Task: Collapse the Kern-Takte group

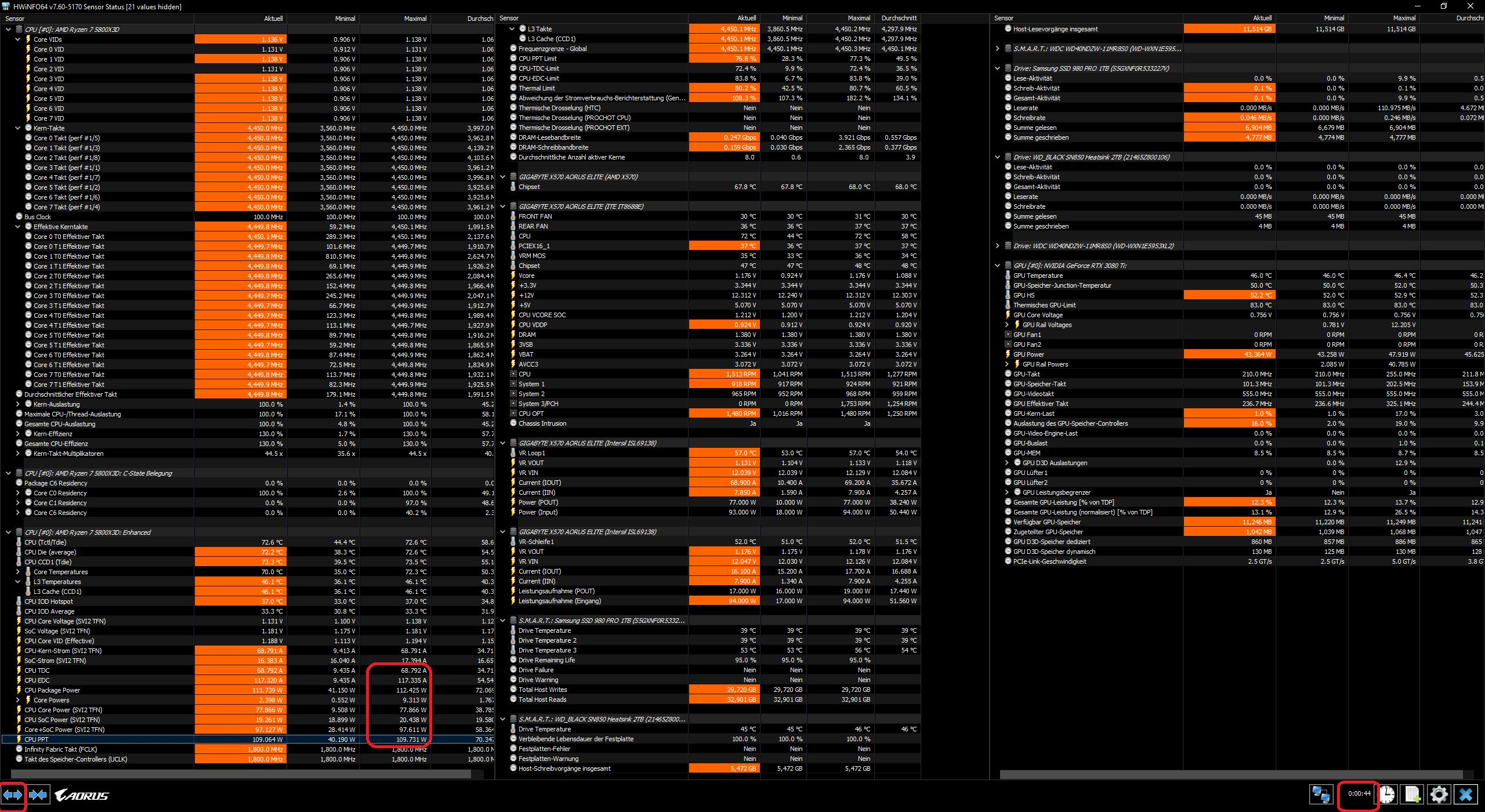Action: coord(18,128)
